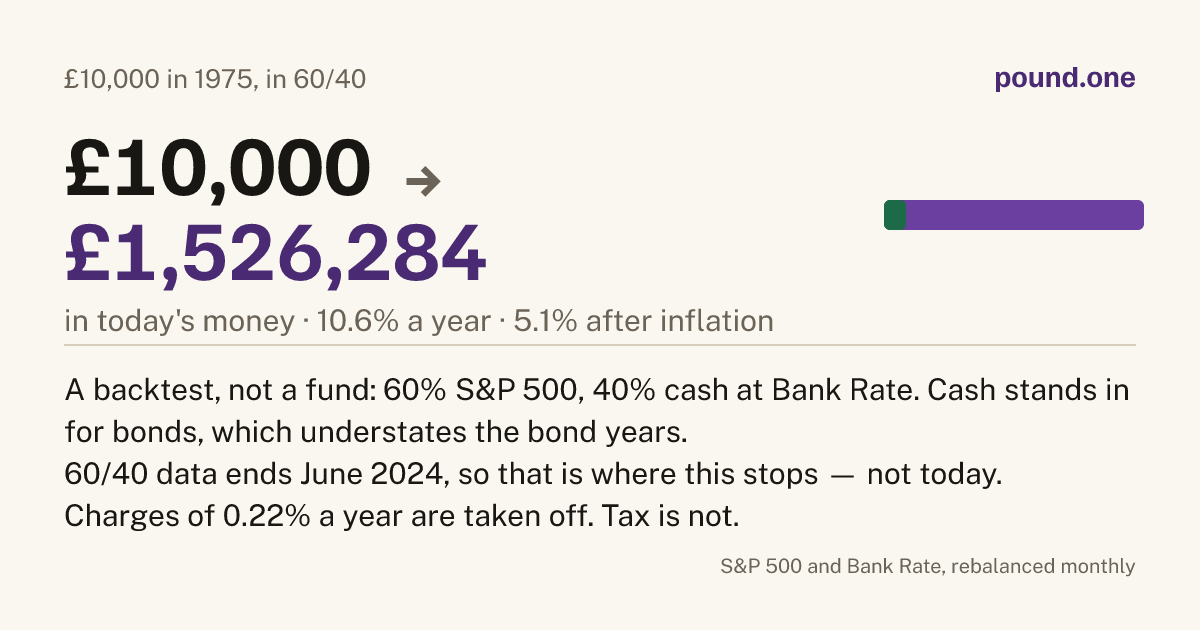Click the 'rebalanced monthly' footnote text

coord(1043,566)
